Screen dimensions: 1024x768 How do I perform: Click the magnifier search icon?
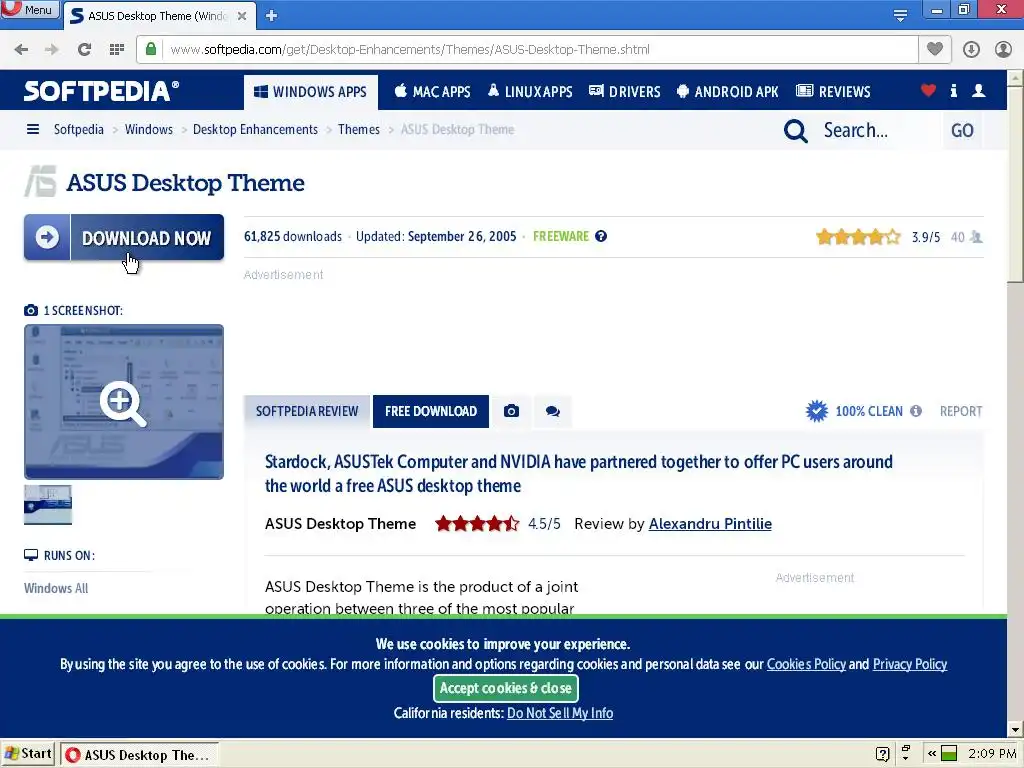pos(795,131)
